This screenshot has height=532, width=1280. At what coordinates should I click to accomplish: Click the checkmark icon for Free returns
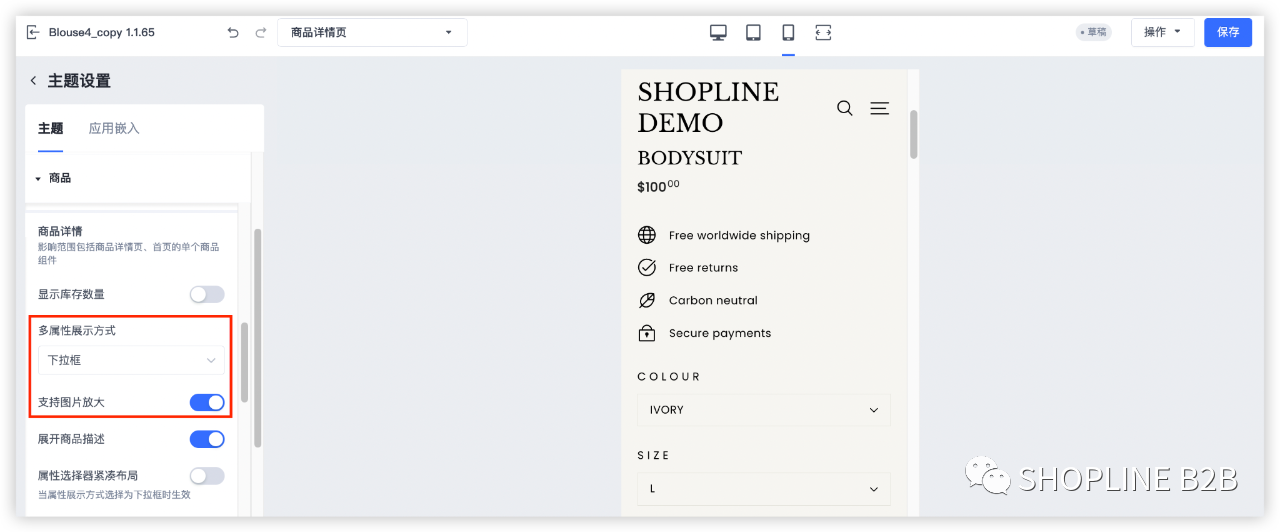tap(647, 267)
